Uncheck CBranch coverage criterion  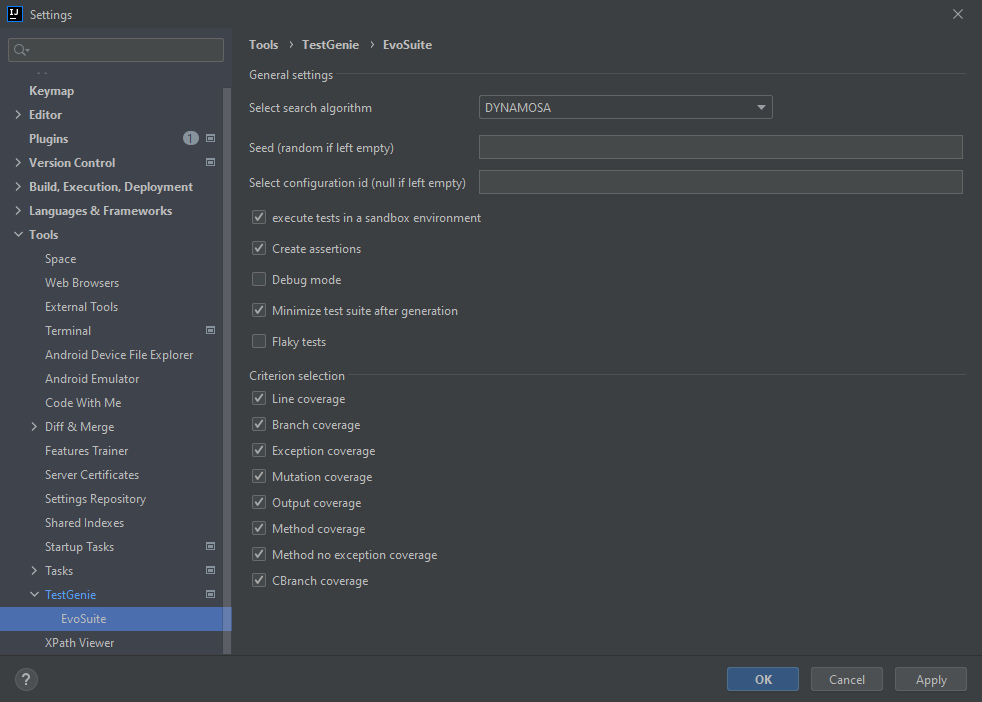click(x=259, y=581)
